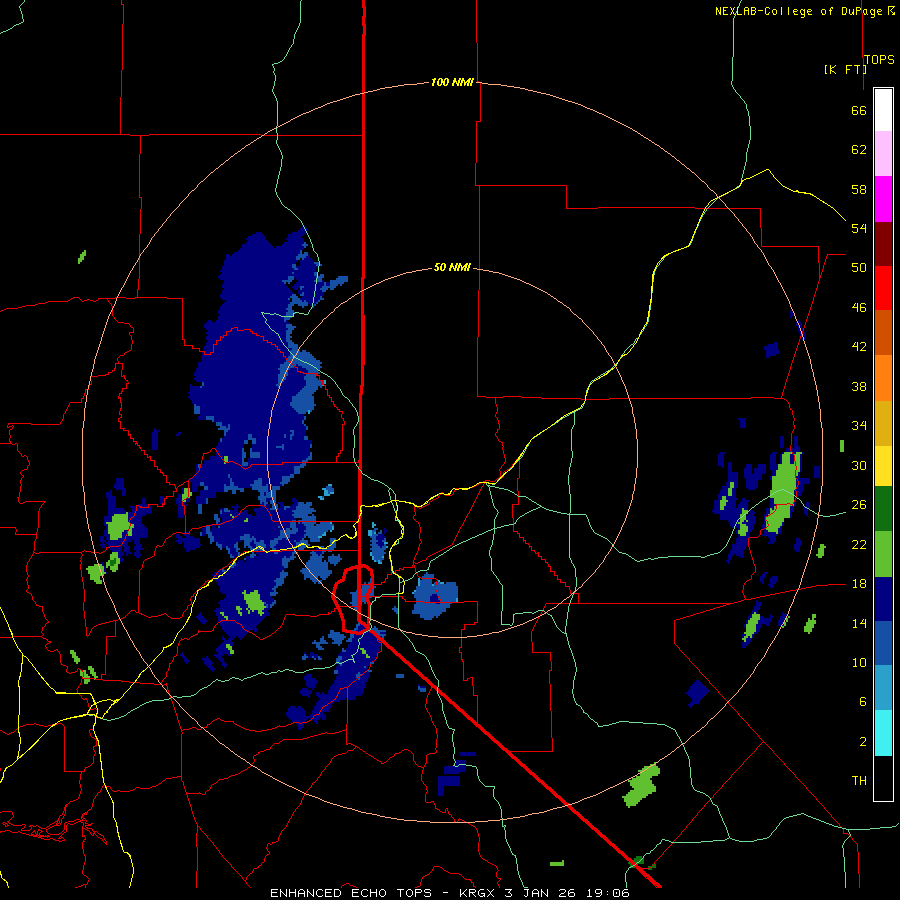Click the '6' legend value

click(863, 701)
